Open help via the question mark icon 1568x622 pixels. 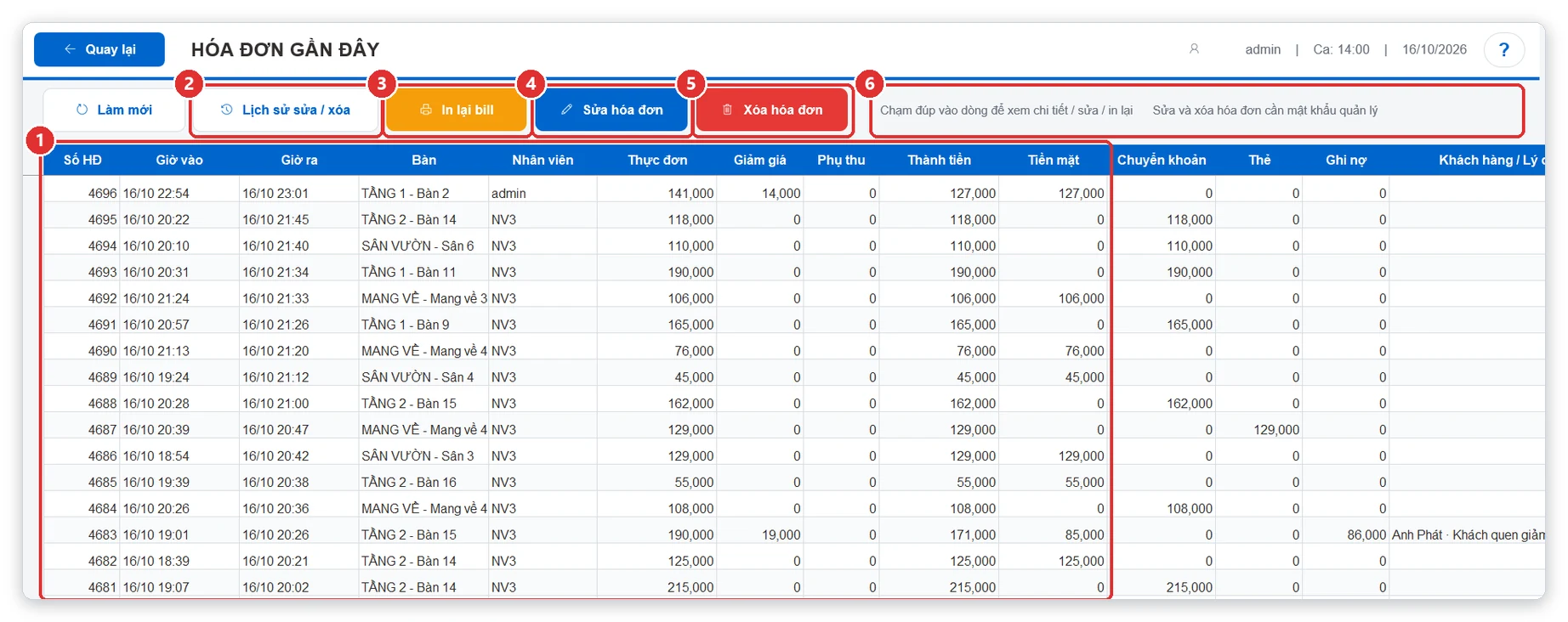1503,49
